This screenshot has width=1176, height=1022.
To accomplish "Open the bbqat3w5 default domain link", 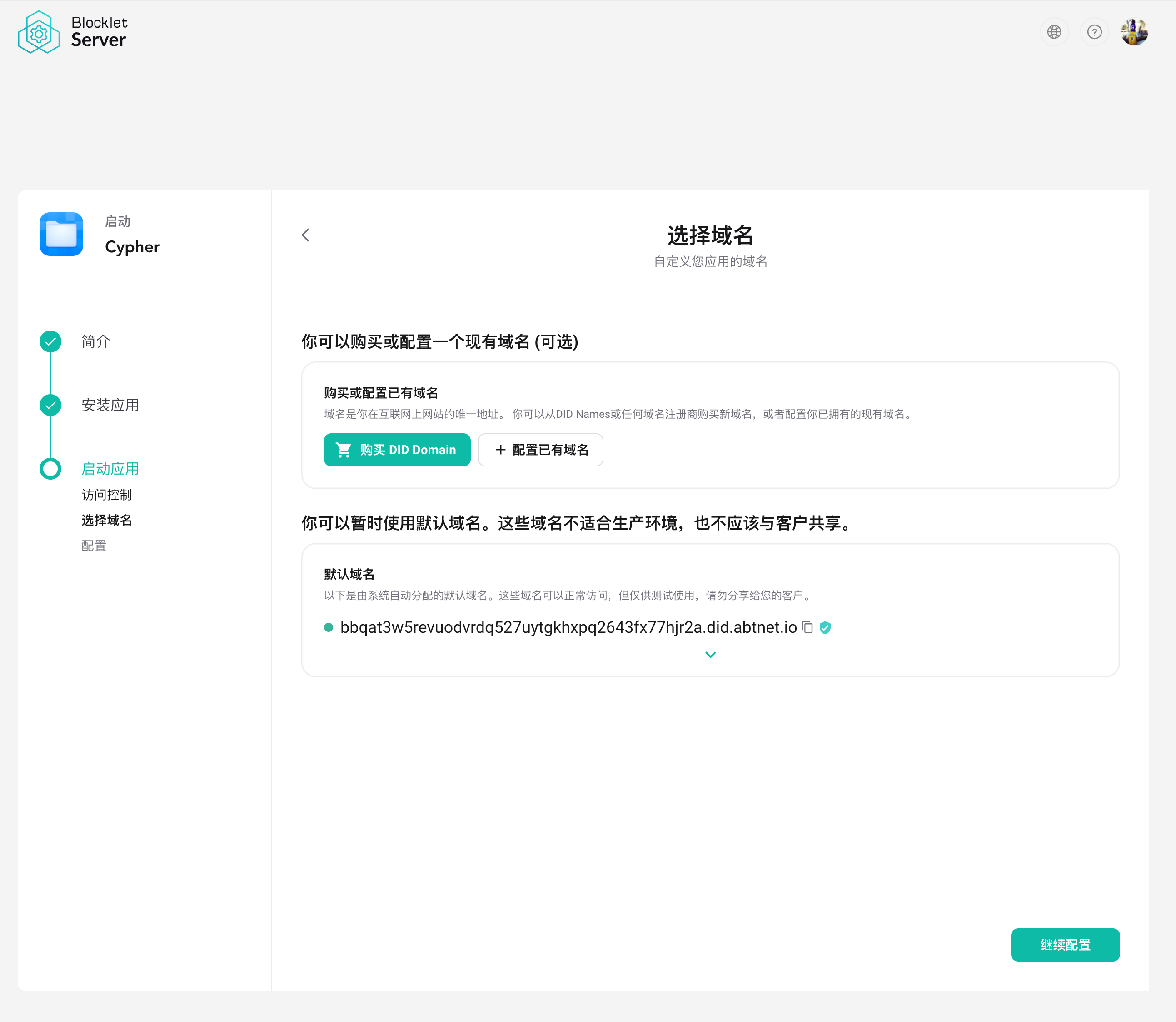I will 568,627.
